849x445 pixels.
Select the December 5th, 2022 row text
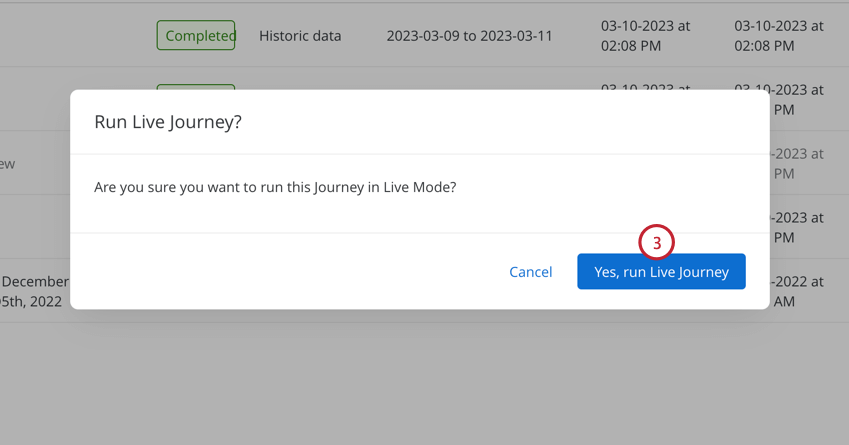coord(35,291)
